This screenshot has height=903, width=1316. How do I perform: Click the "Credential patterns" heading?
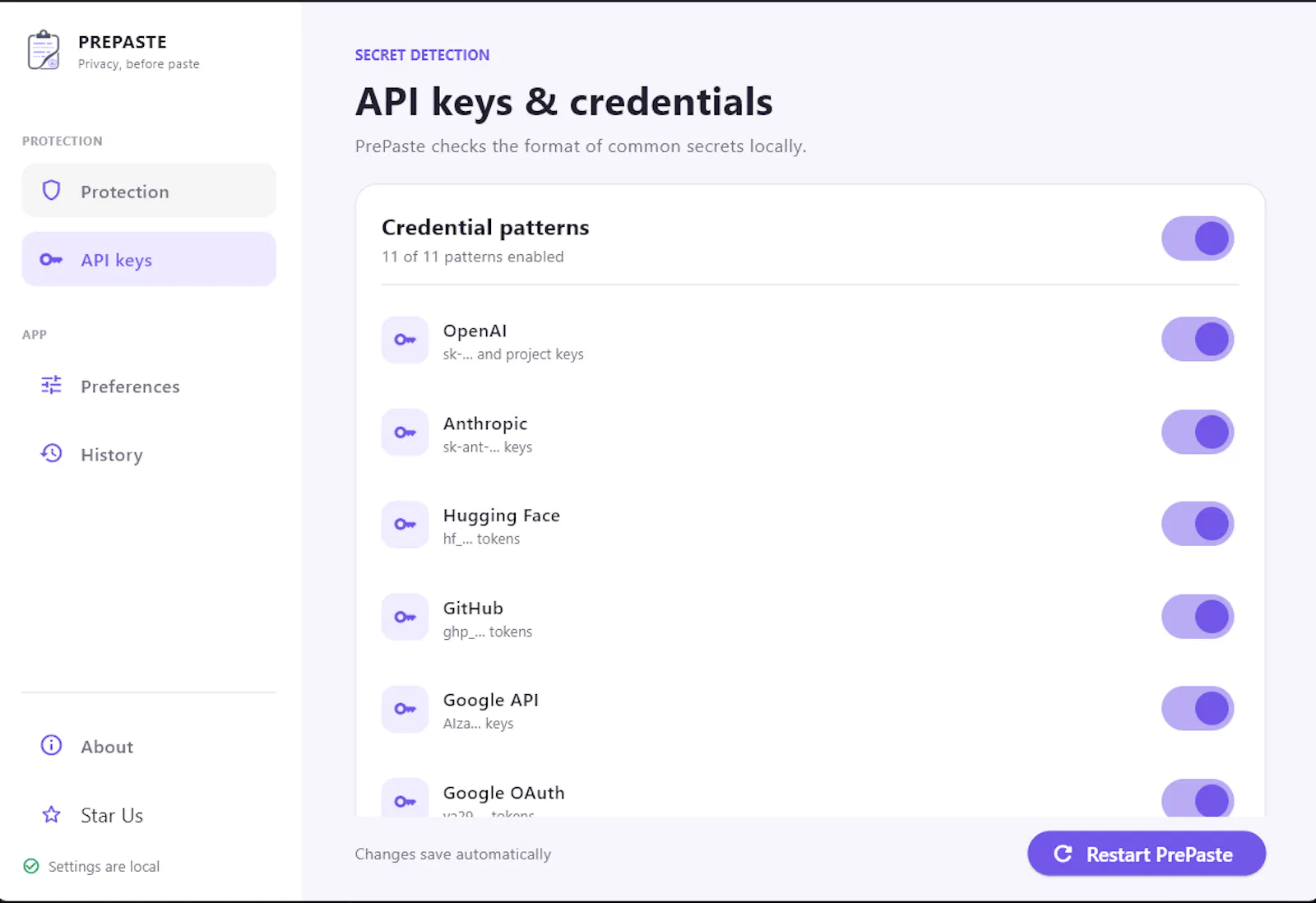[485, 227]
